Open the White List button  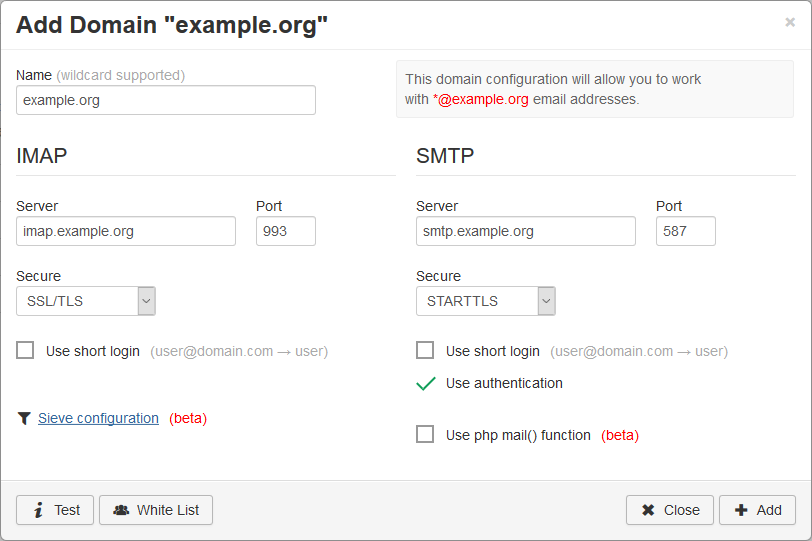[156, 510]
